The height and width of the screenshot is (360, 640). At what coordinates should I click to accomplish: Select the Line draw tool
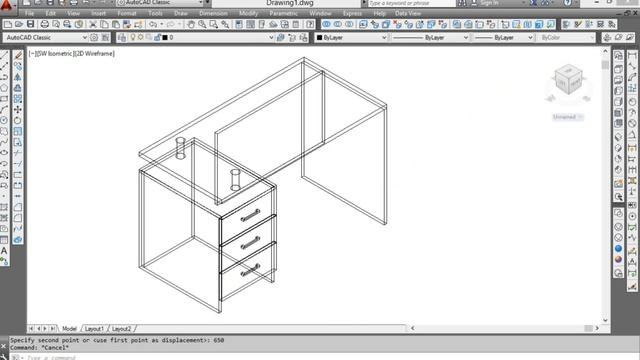point(4,55)
